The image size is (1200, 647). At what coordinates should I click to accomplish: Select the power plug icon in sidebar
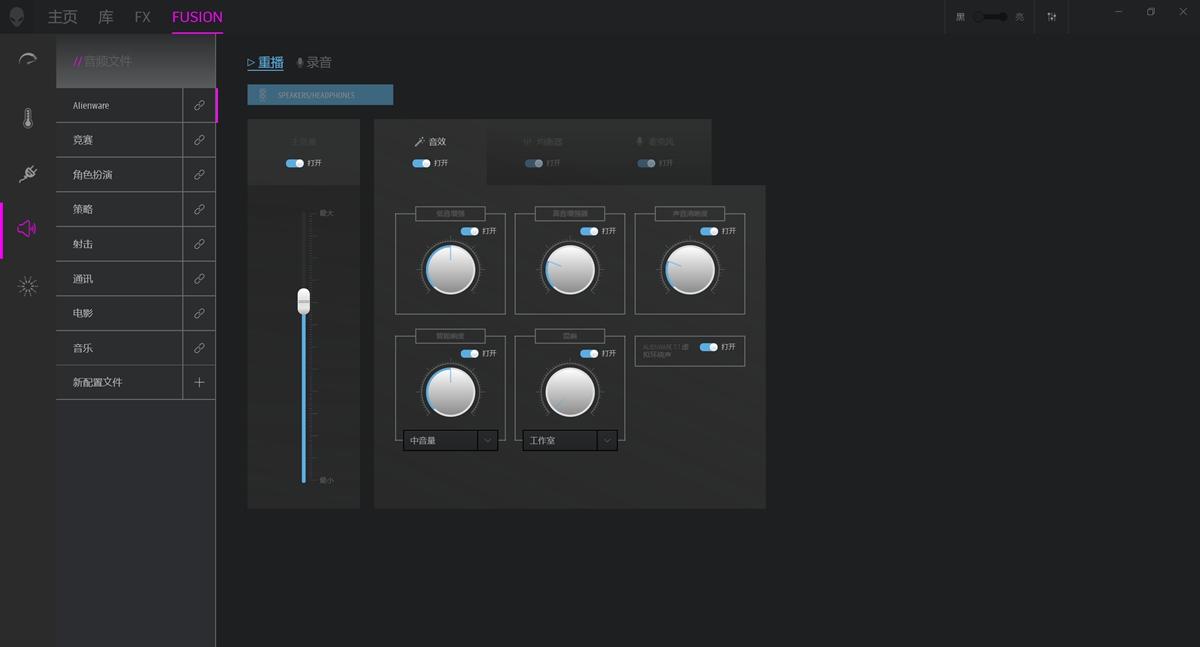(28, 174)
